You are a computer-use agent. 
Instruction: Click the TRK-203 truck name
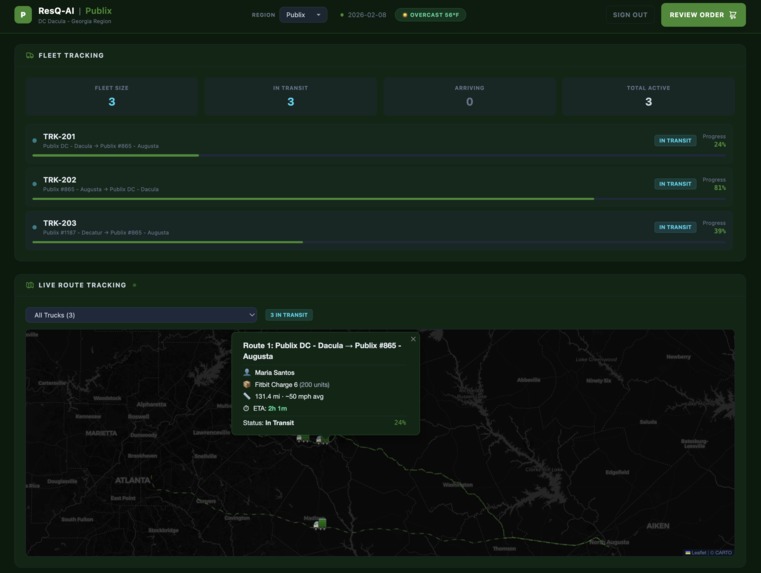tap(60, 223)
